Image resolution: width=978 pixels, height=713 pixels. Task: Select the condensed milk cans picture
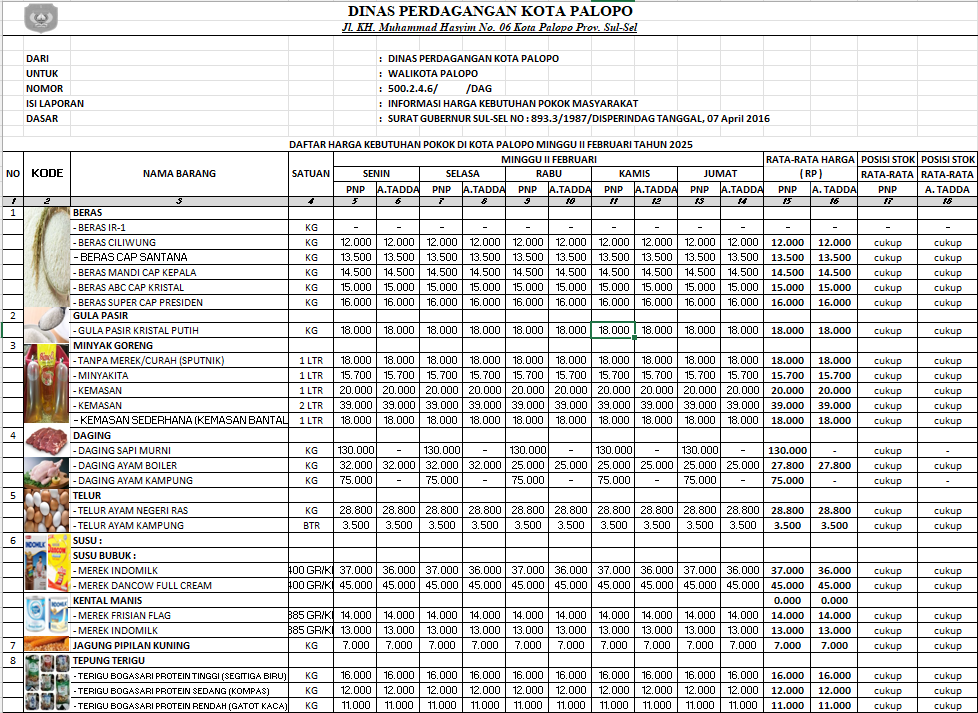click(x=47, y=615)
